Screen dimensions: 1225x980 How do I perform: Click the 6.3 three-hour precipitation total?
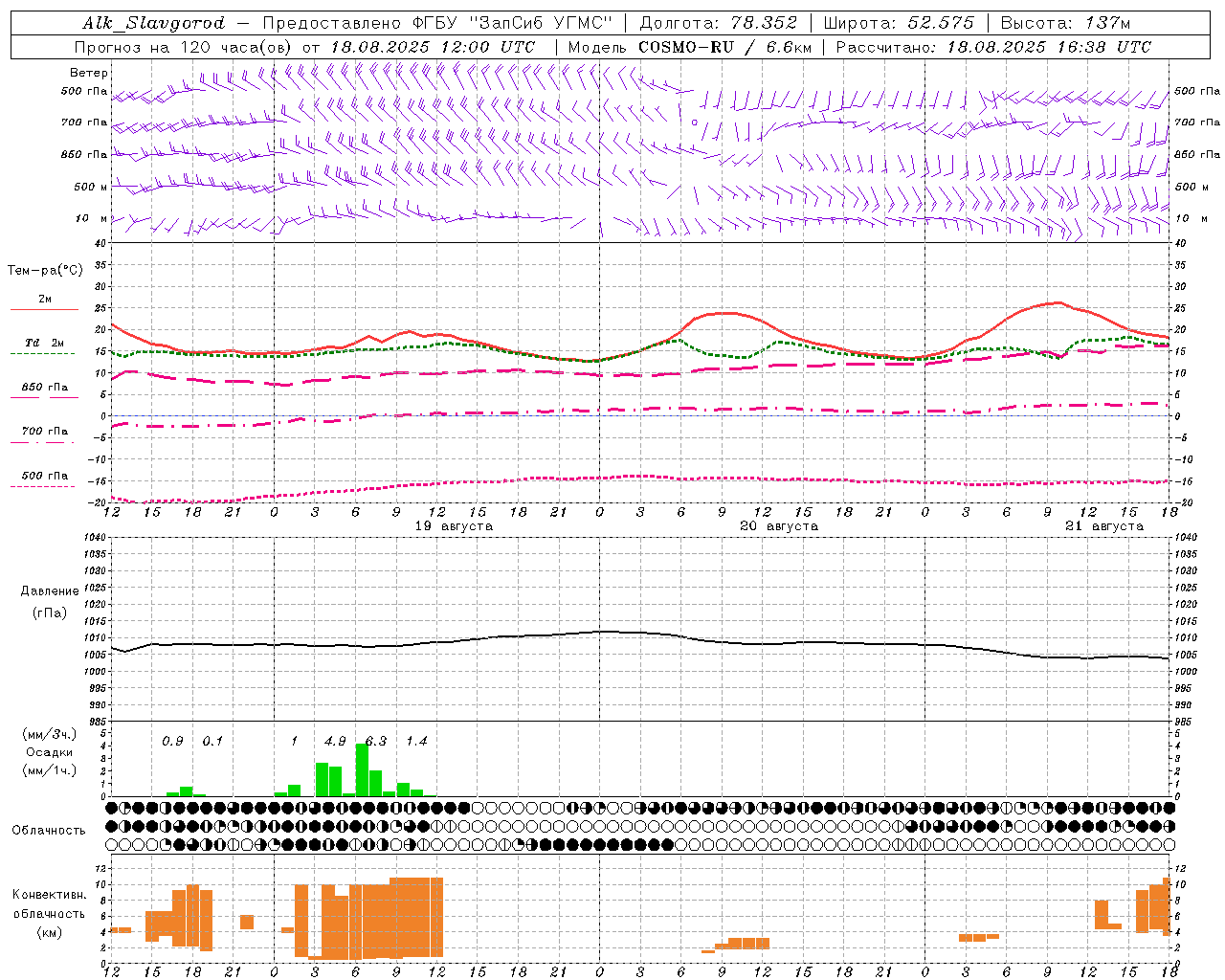pyautogui.click(x=375, y=742)
